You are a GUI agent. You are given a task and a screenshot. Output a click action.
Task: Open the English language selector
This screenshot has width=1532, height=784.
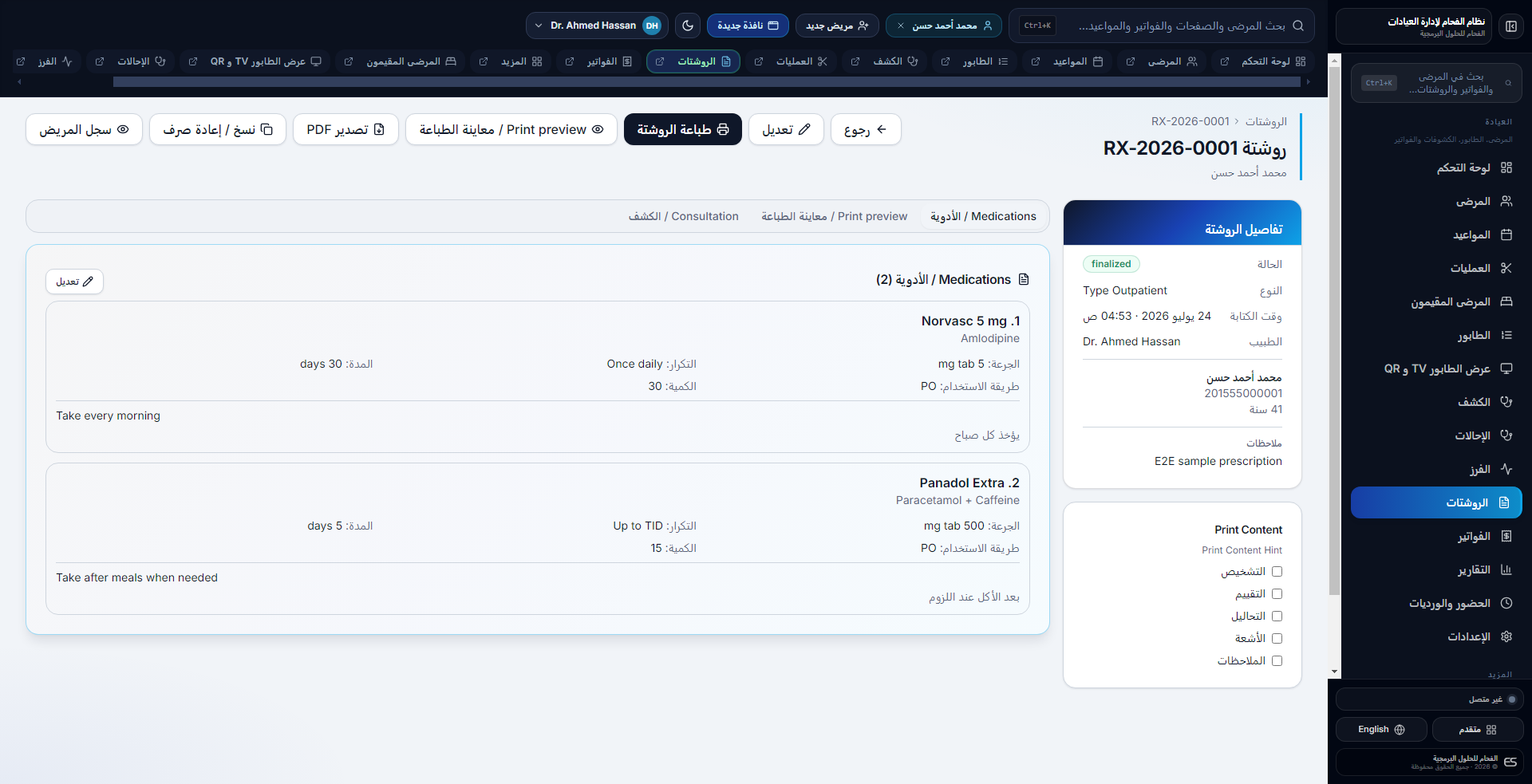1381,730
